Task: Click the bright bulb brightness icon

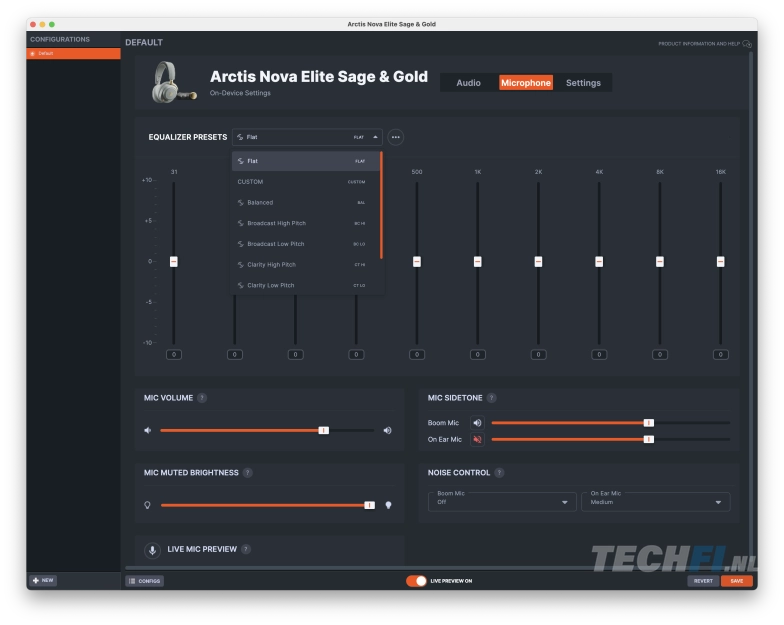Action: [388, 506]
